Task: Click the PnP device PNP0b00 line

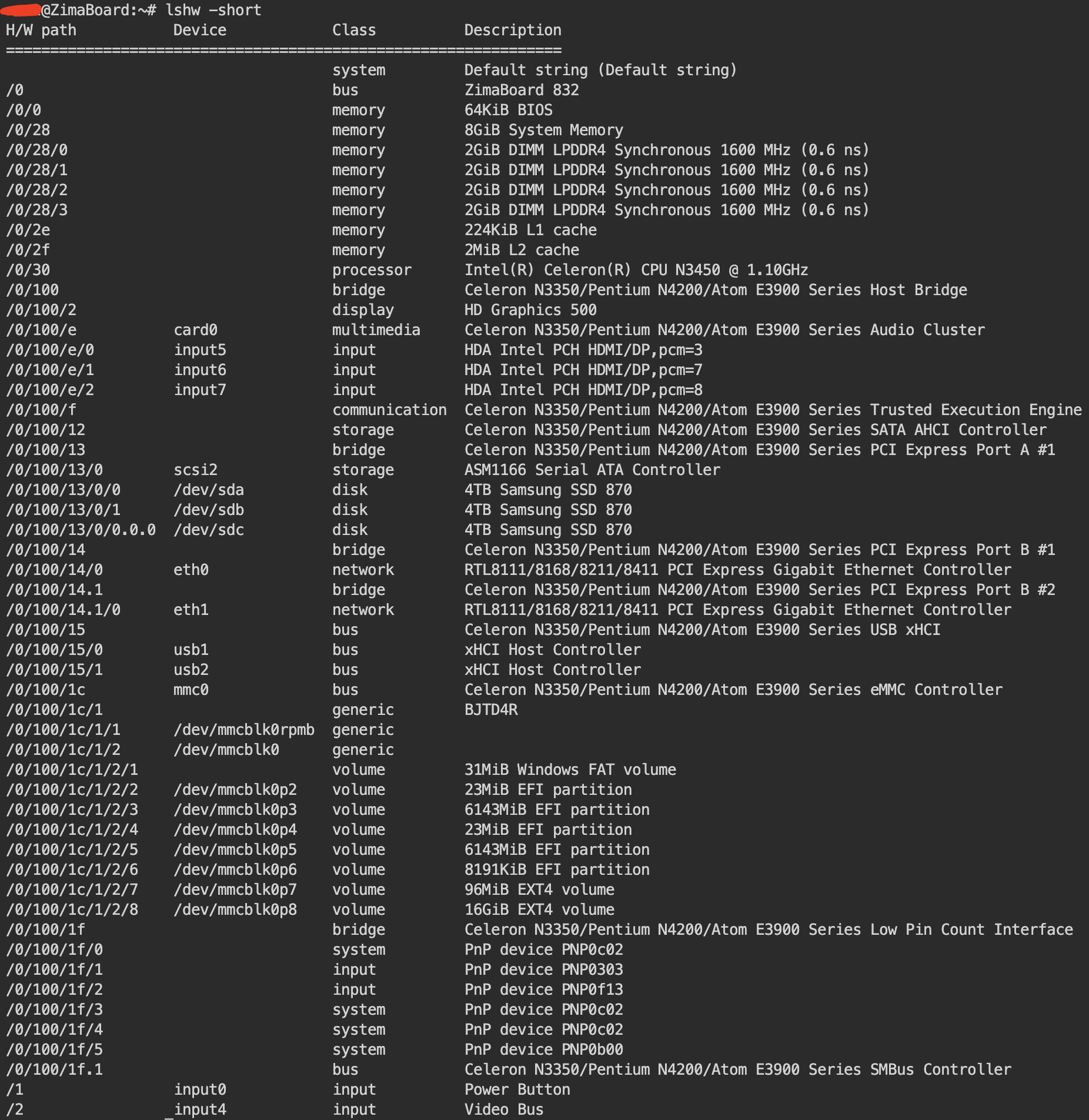Action: [x=544, y=1049]
